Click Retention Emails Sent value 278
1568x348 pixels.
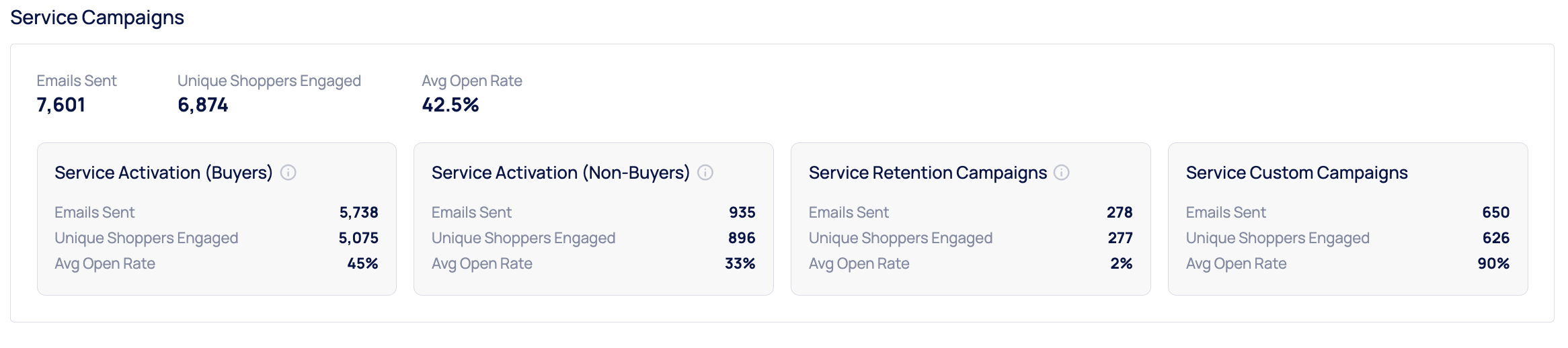pyautogui.click(x=1119, y=212)
